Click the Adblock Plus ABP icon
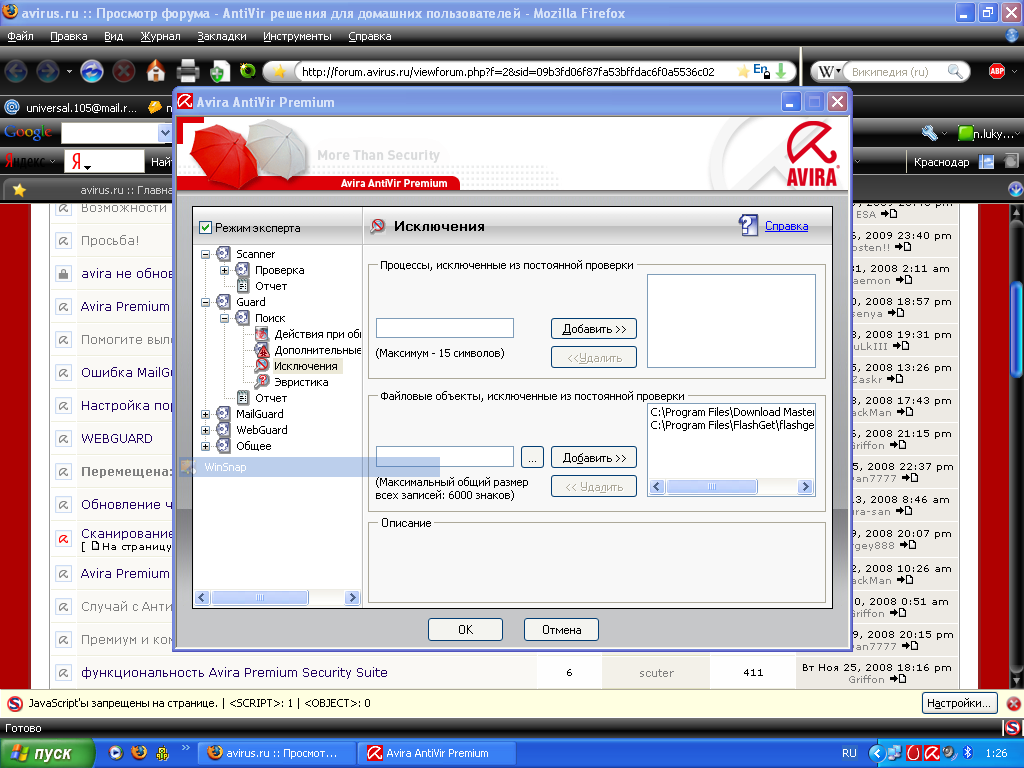Viewport: 1024px width, 768px height. pyautogui.click(x=997, y=71)
